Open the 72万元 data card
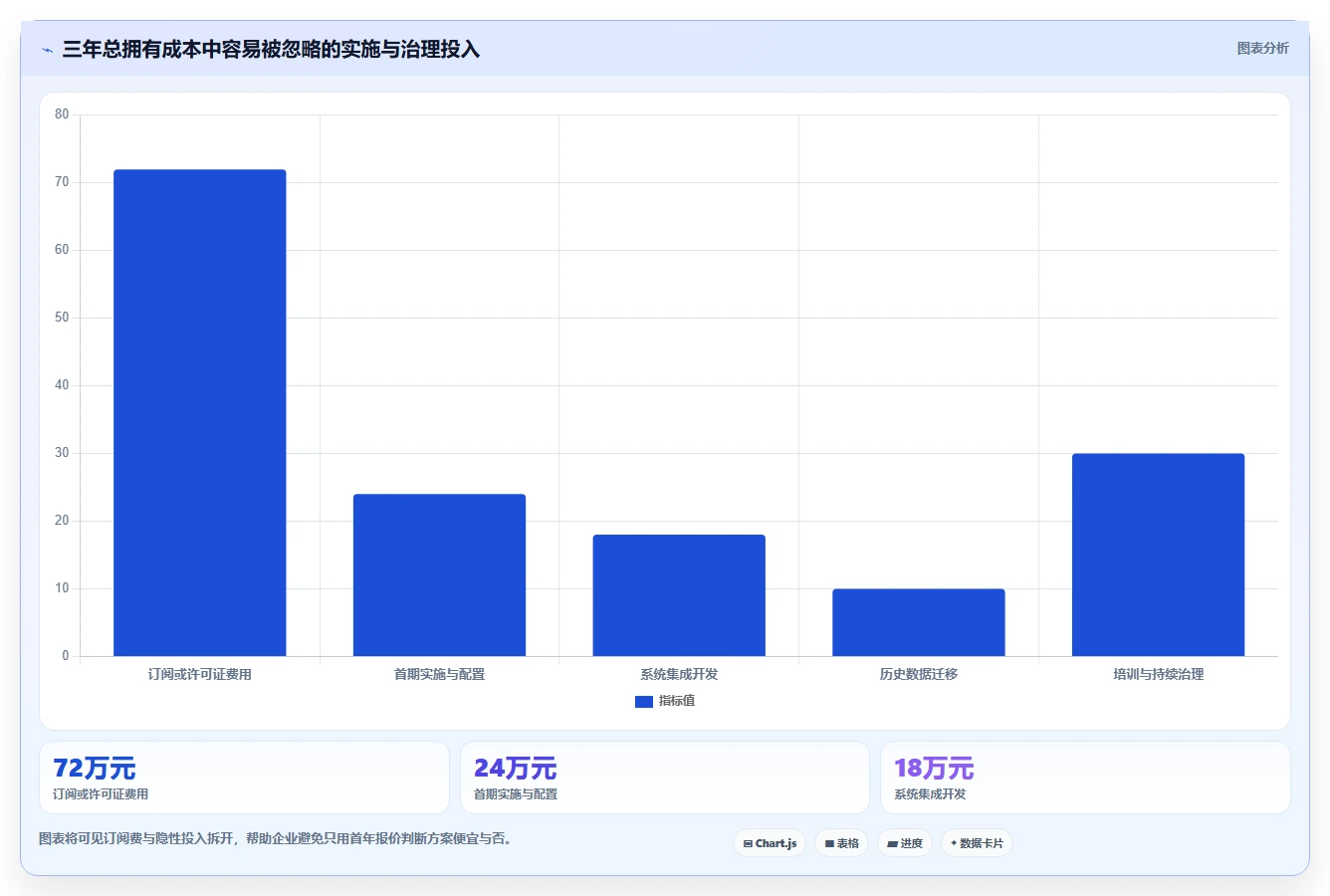 (x=244, y=778)
